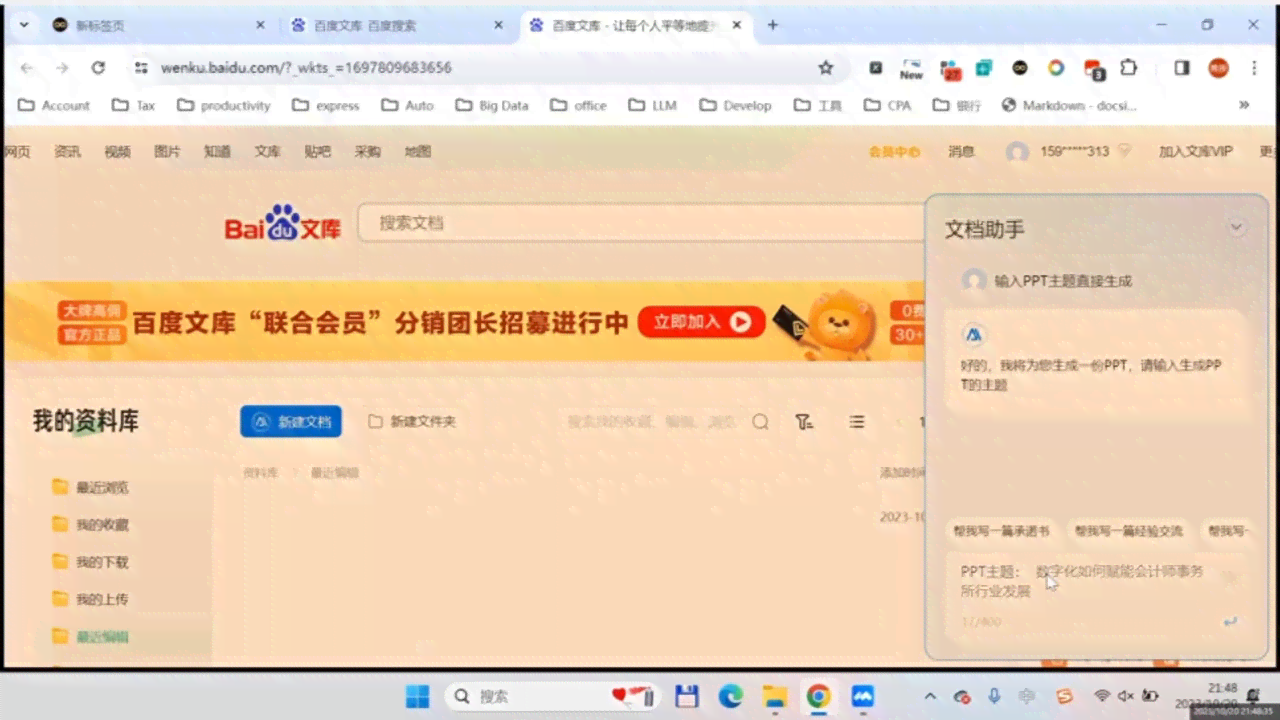Open Markdown - docsi... bookmark
Screen dimensions: 1280x720
1069,105
